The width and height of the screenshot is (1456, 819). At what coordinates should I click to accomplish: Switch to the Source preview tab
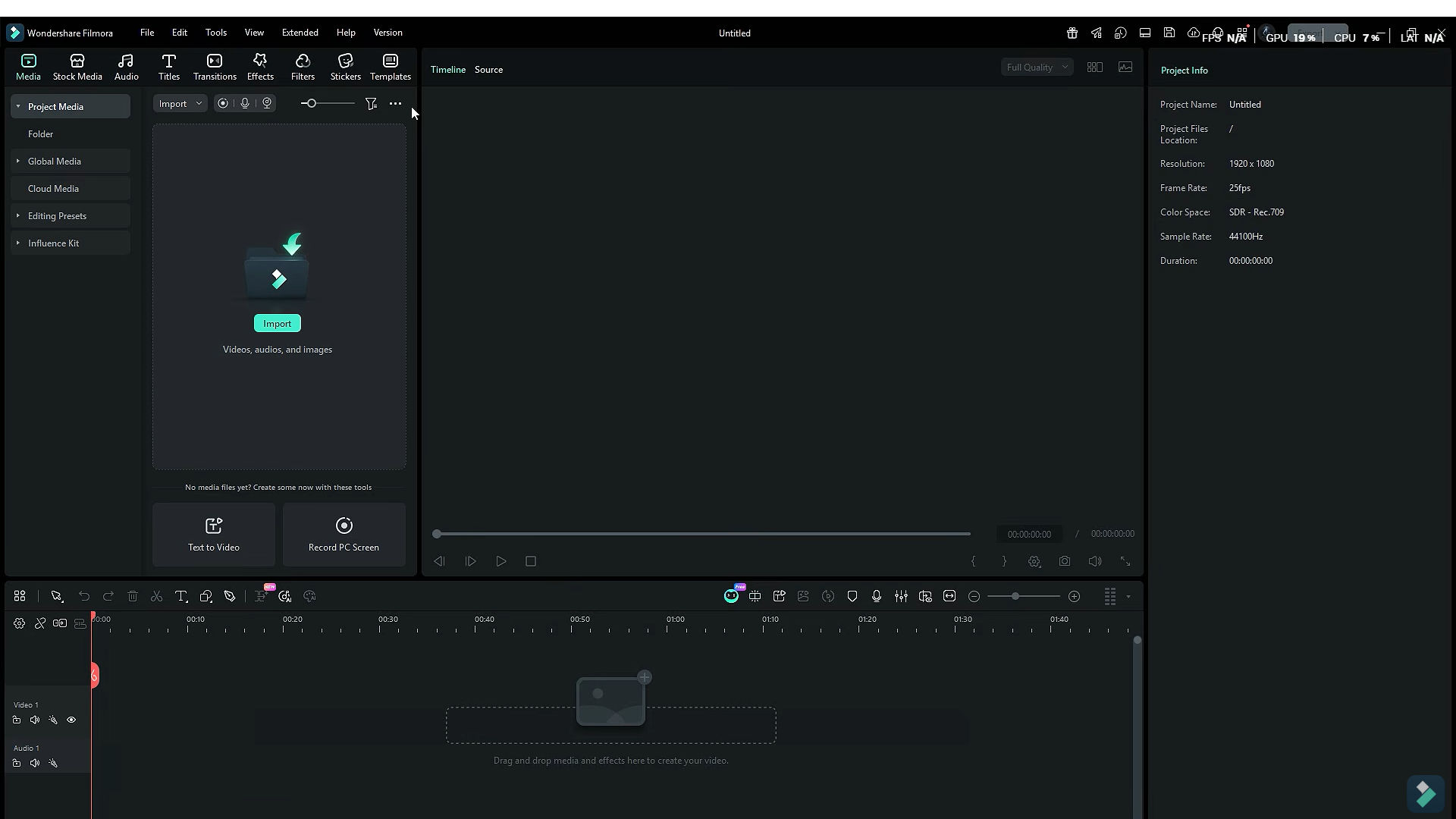click(x=488, y=70)
